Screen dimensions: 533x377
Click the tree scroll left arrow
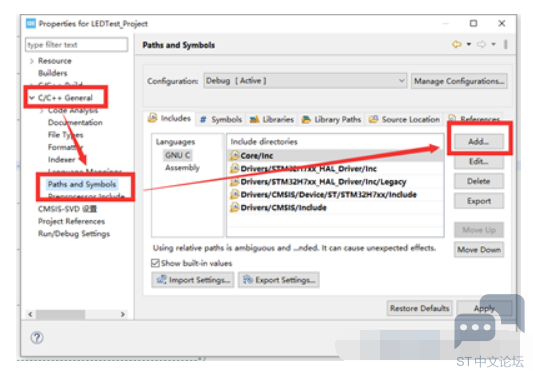(x=31, y=314)
